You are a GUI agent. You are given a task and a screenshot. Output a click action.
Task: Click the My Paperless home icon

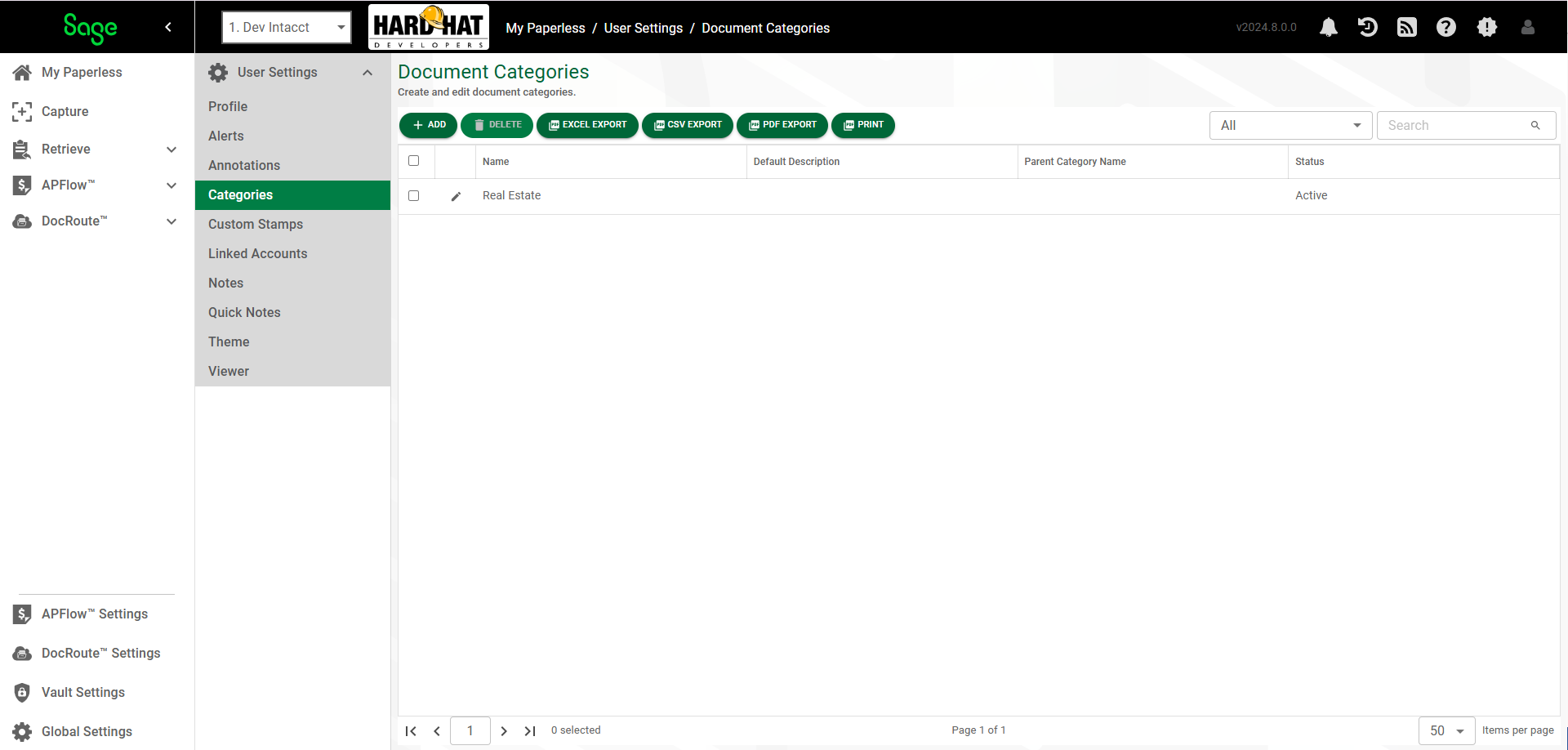pyautogui.click(x=22, y=72)
